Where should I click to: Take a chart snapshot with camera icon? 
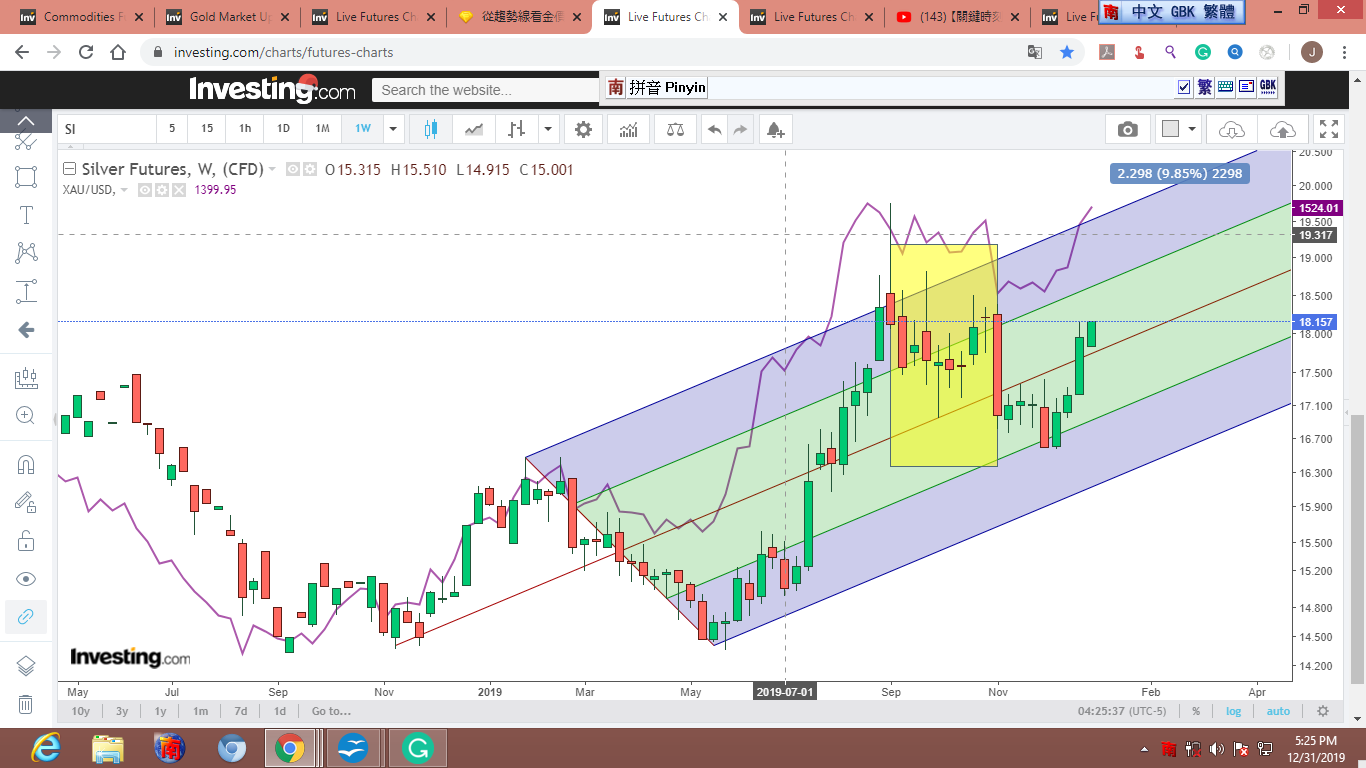[x=1127, y=129]
